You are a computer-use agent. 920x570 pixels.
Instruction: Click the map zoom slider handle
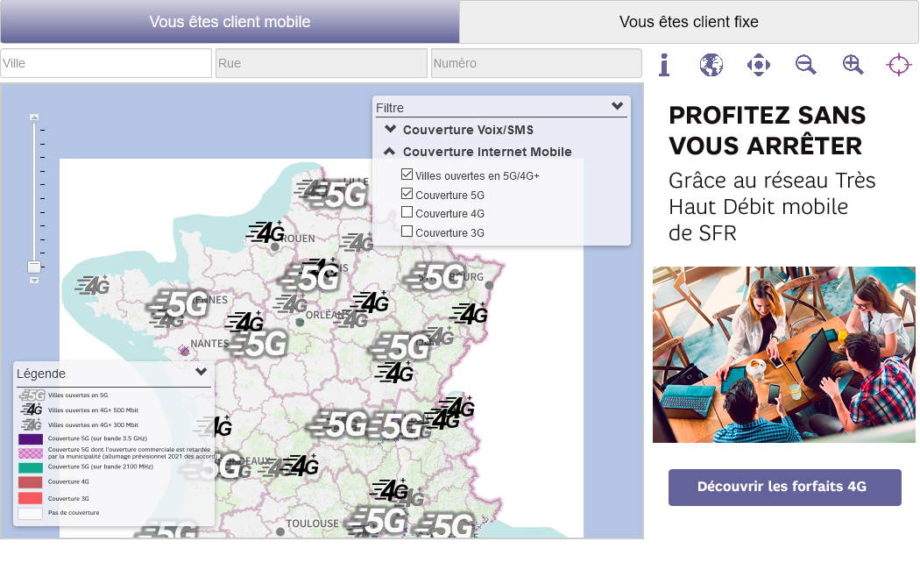tap(34, 267)
